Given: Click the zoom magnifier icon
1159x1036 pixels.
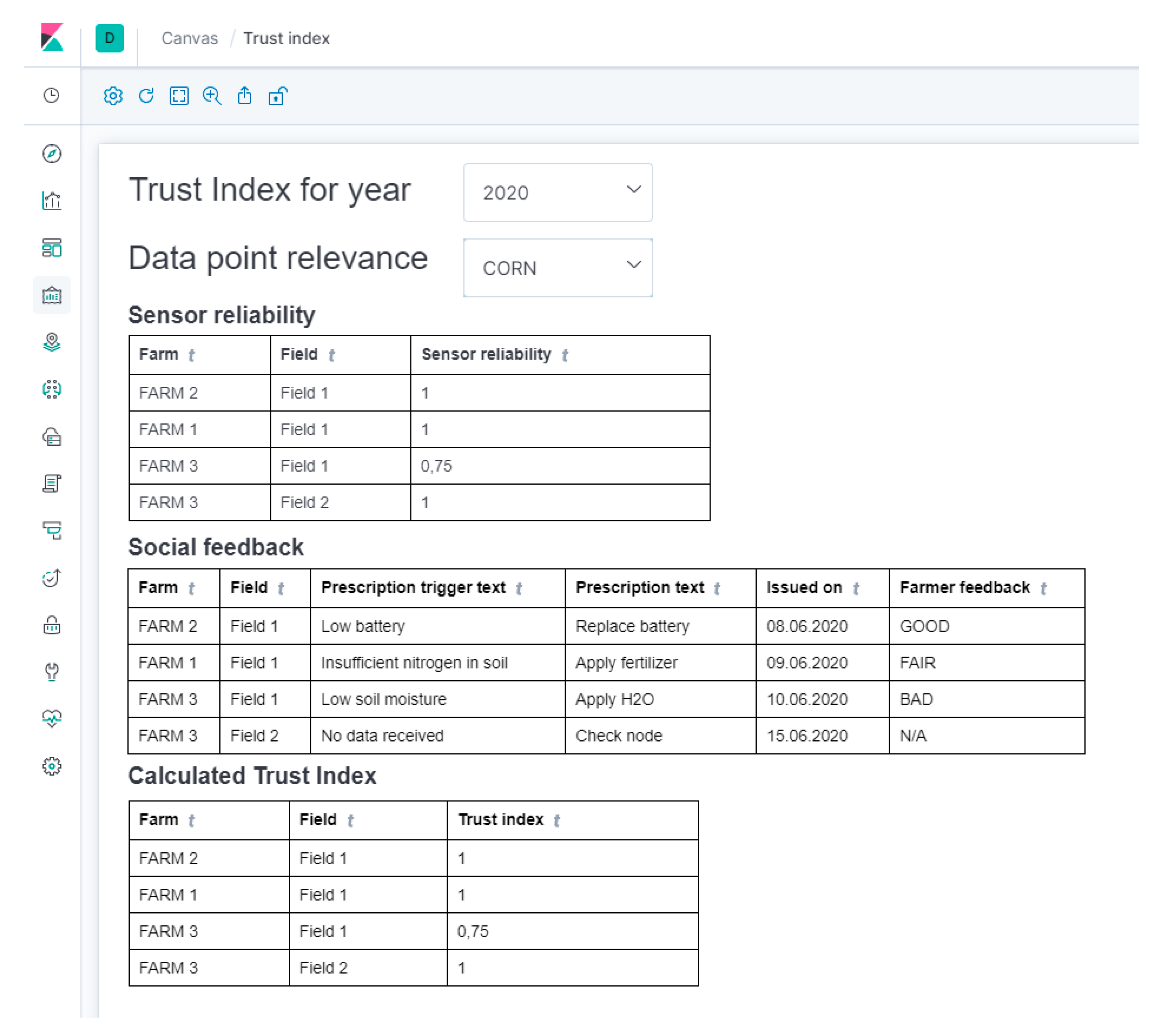Looking at the screenshot, I should (x=211, y=96).
